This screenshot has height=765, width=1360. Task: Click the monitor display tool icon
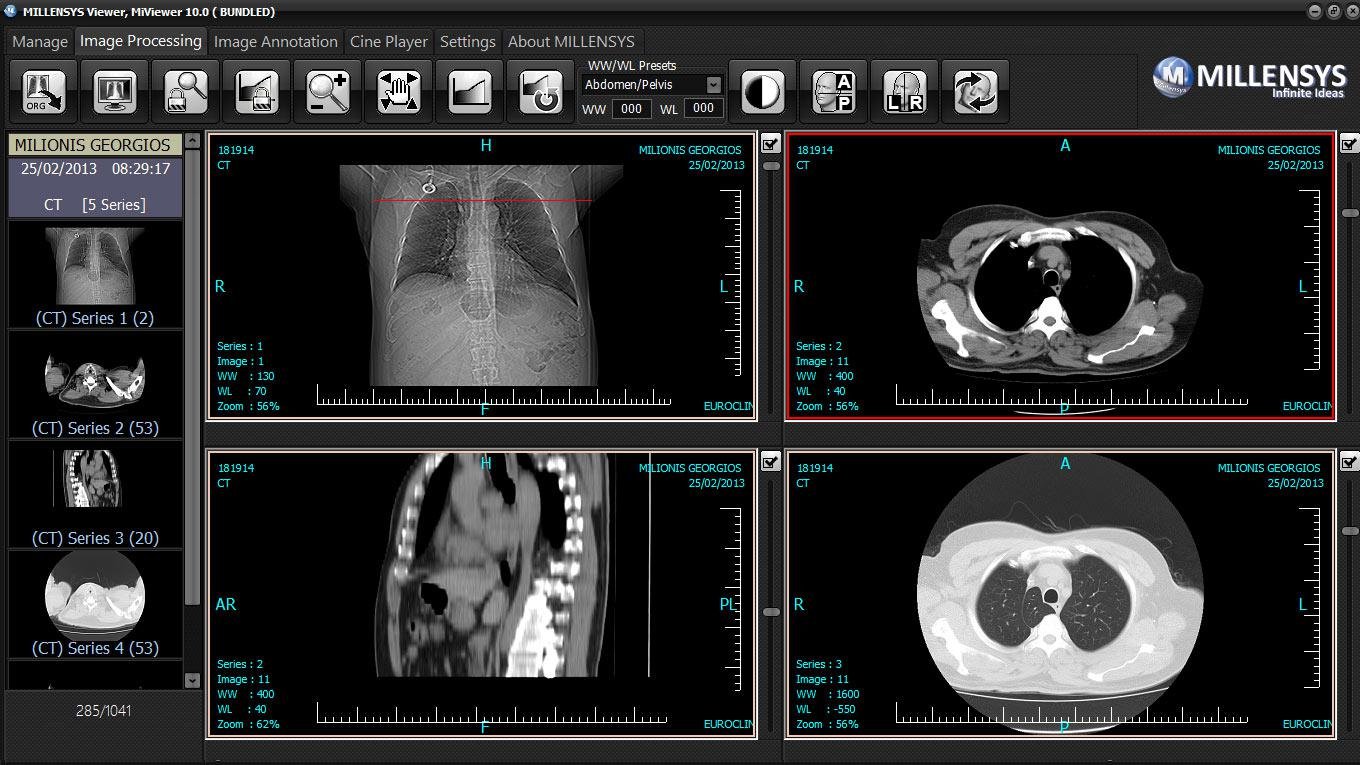(x=115, y=92)
